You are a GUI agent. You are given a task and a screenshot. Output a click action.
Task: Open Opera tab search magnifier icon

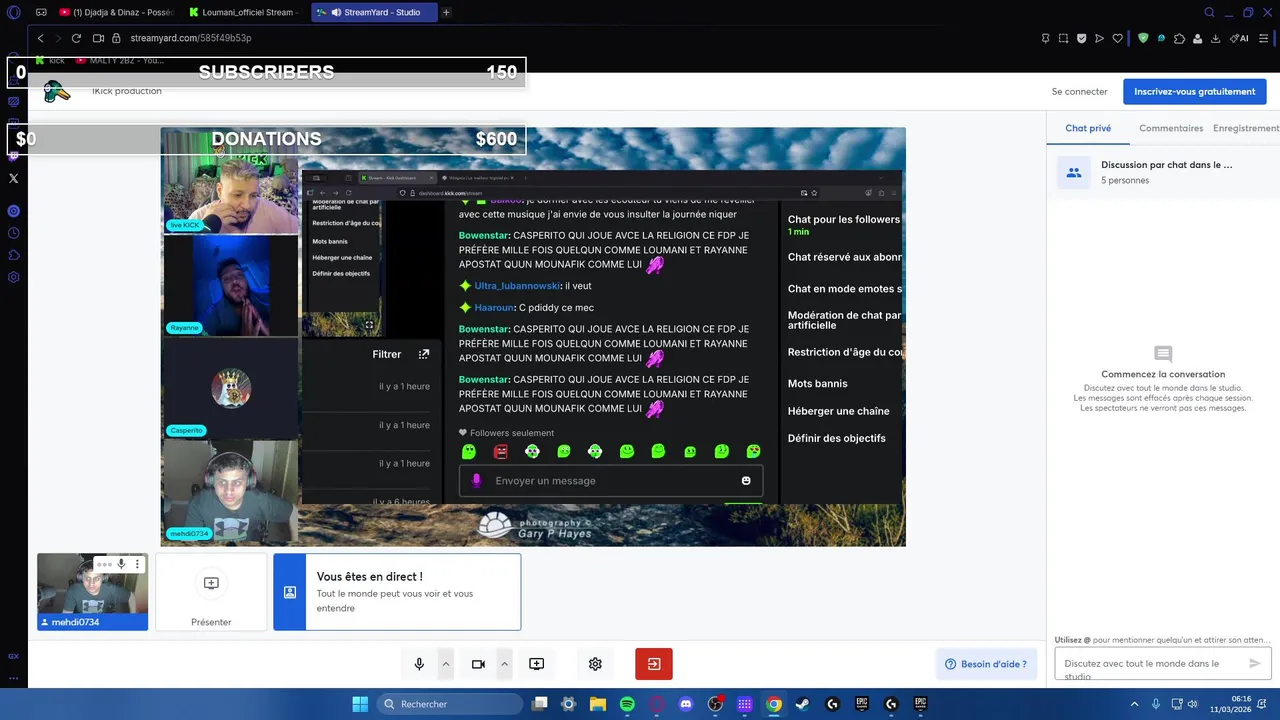click(1209, 12)
